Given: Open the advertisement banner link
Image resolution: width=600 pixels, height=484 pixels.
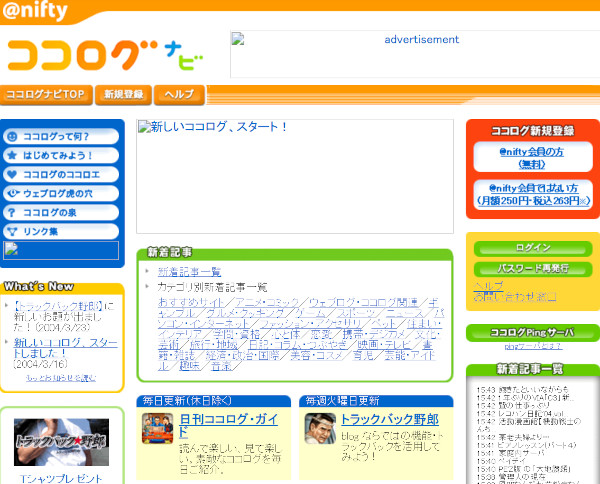Looking at the screenshot, I should (415, 54).
